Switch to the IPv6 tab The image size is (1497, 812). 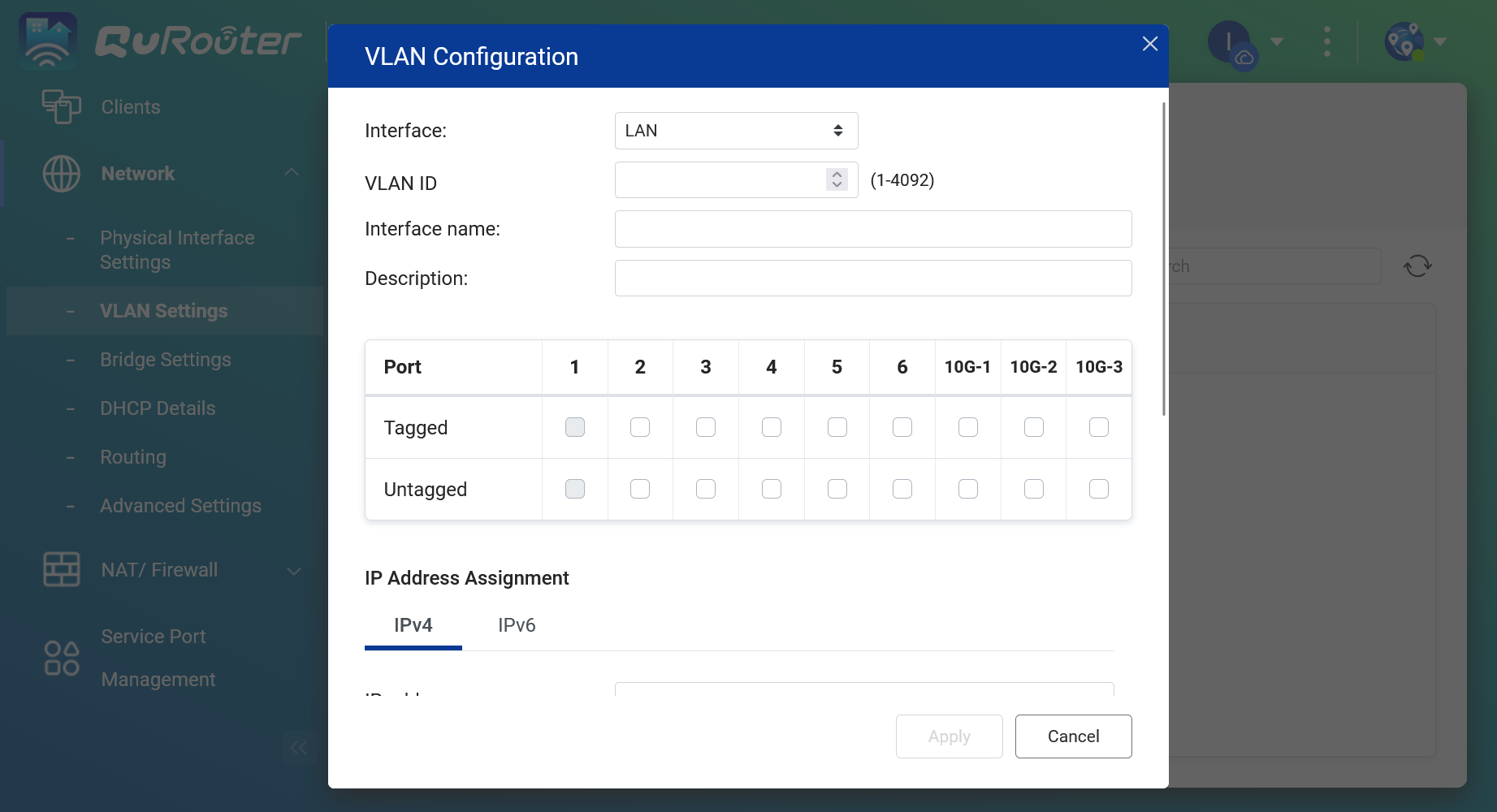[517, 625]
